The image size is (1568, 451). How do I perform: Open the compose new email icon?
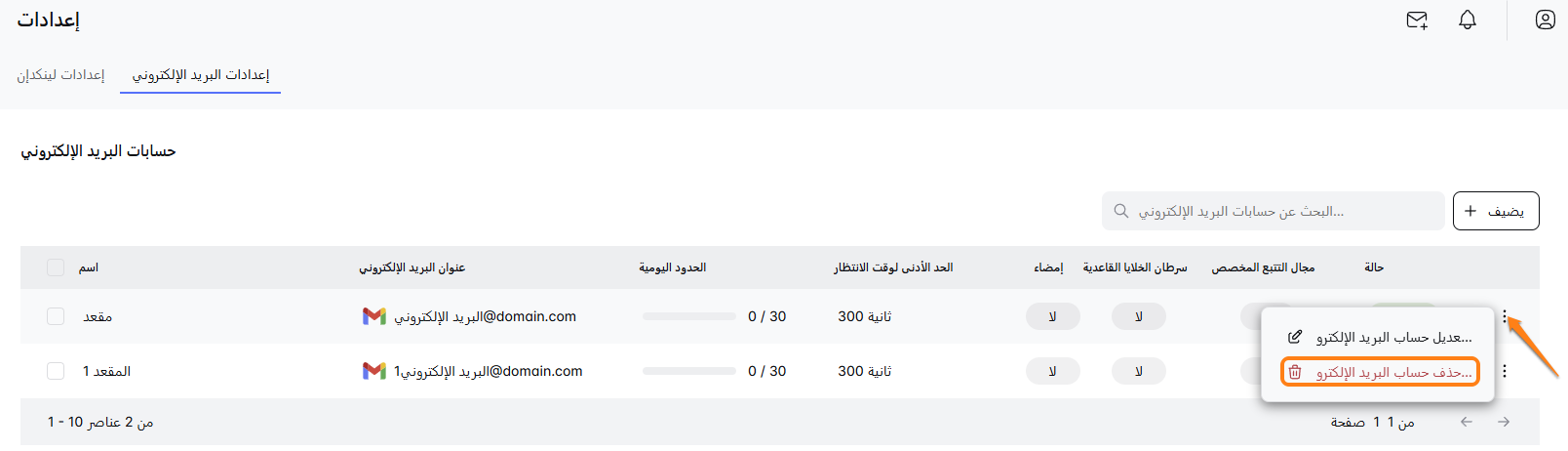coord(1417,20)
